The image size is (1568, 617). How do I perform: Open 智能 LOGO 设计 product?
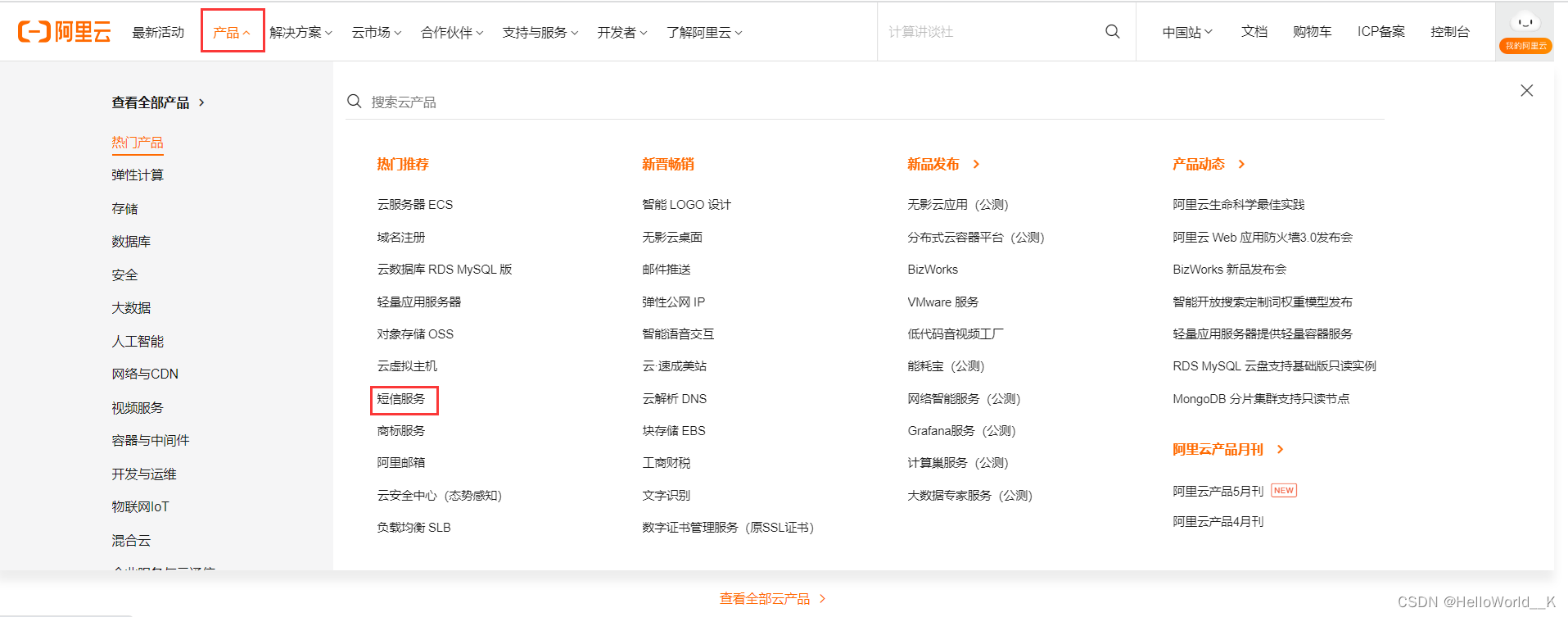[x=686, y=205]
